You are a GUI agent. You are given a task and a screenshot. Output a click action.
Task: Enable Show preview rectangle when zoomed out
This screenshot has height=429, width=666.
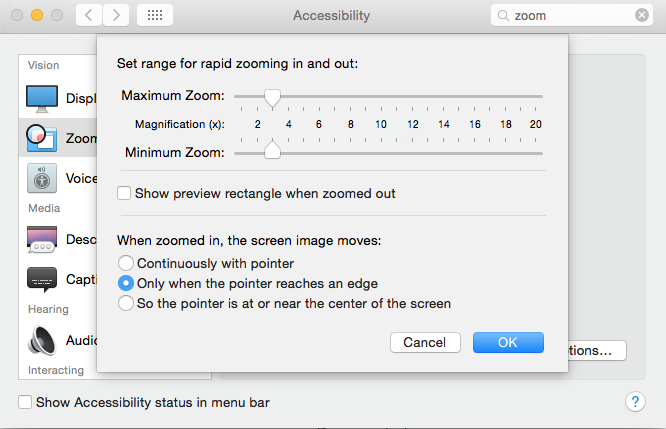click(125, 193)
